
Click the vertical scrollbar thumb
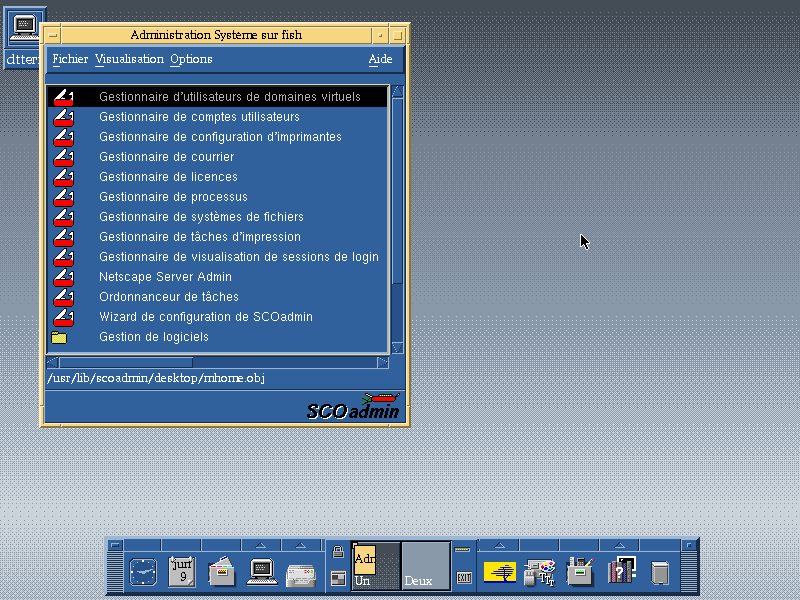pyautogui.click(x=397, y=191)
